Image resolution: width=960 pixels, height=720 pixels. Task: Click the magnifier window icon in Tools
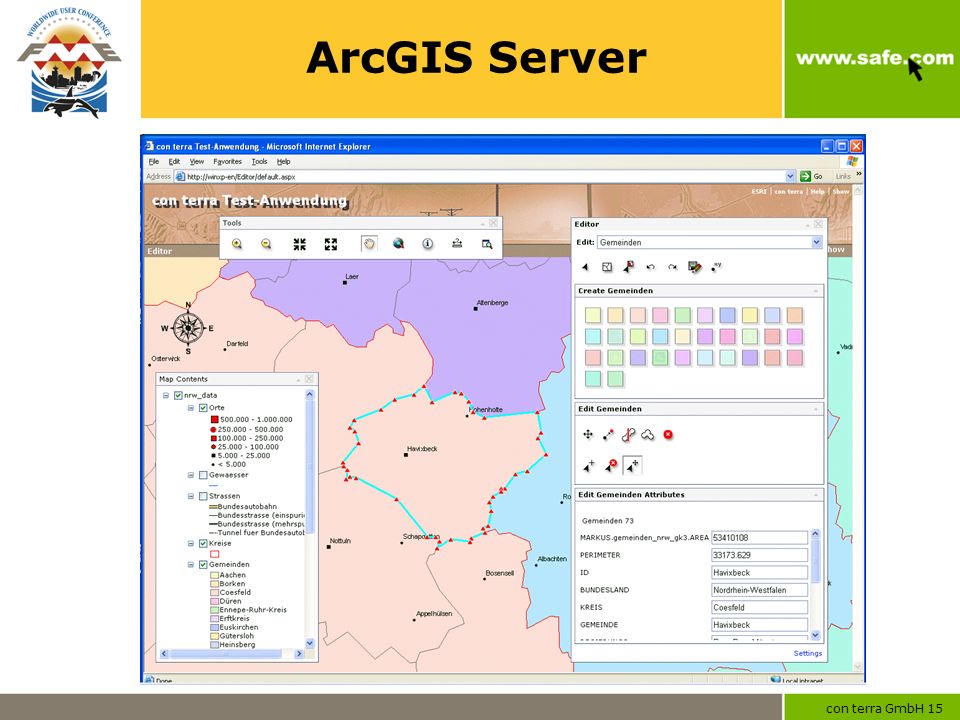pyautogui.click(x=487, y=244)
